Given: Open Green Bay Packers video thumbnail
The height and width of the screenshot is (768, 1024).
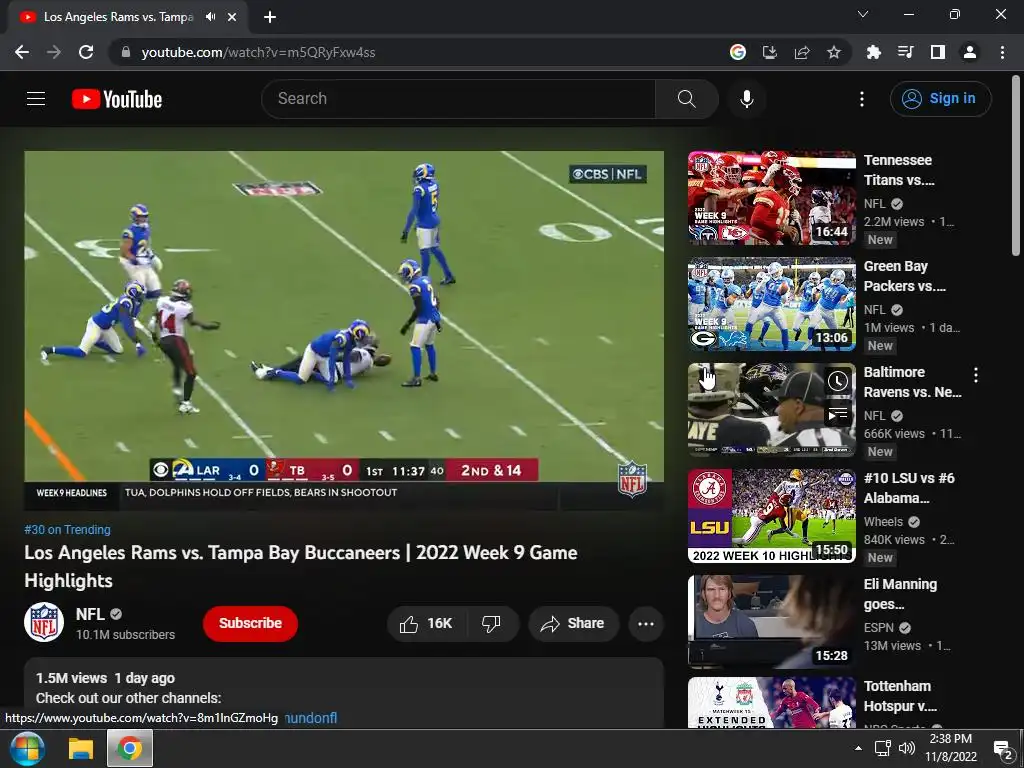Looking at the screenshot, I should (x=771, y=304).
